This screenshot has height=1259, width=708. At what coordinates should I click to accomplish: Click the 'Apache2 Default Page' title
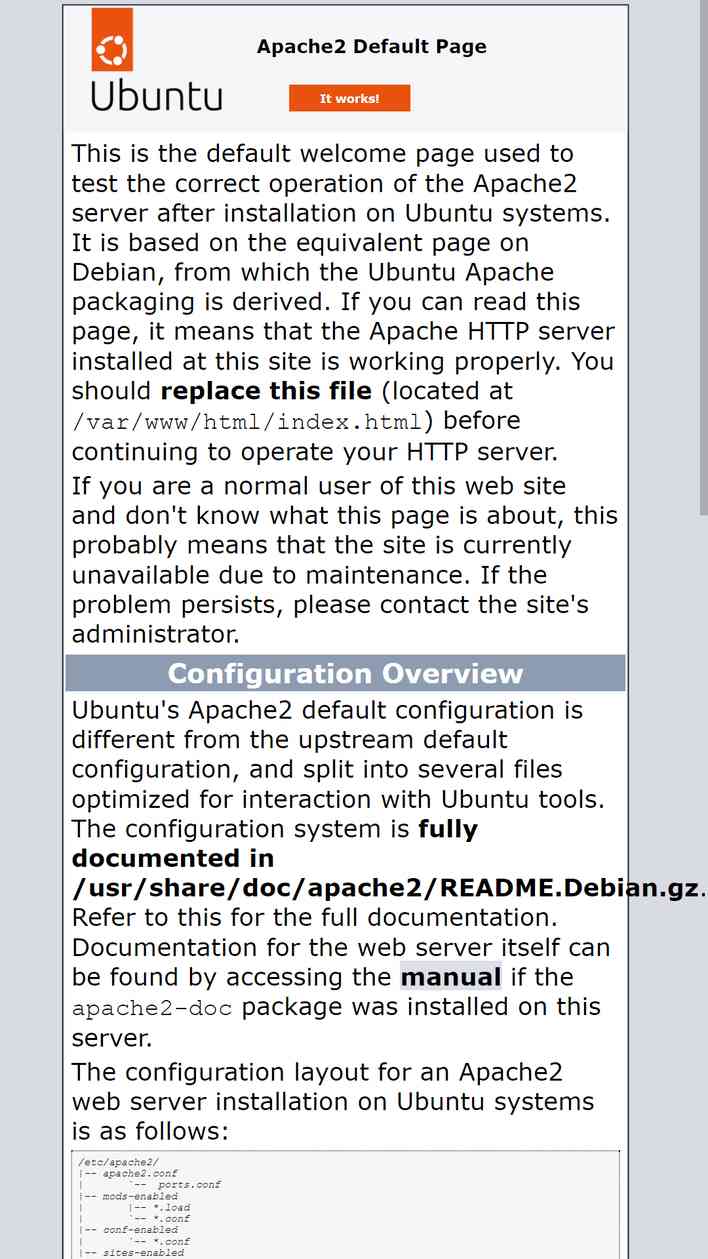pyautogui.click(x=372, y=46)
